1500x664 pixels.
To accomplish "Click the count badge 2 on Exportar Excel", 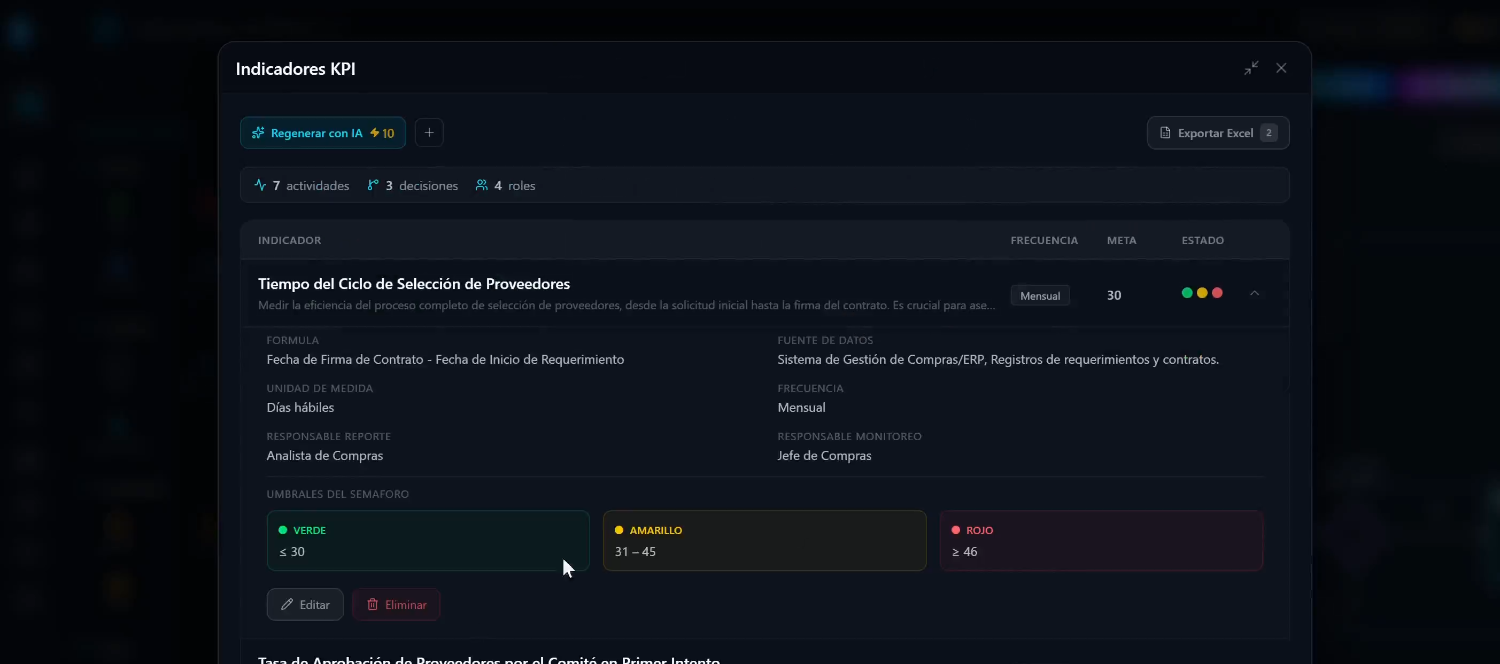I will (x=1269, y=133).
